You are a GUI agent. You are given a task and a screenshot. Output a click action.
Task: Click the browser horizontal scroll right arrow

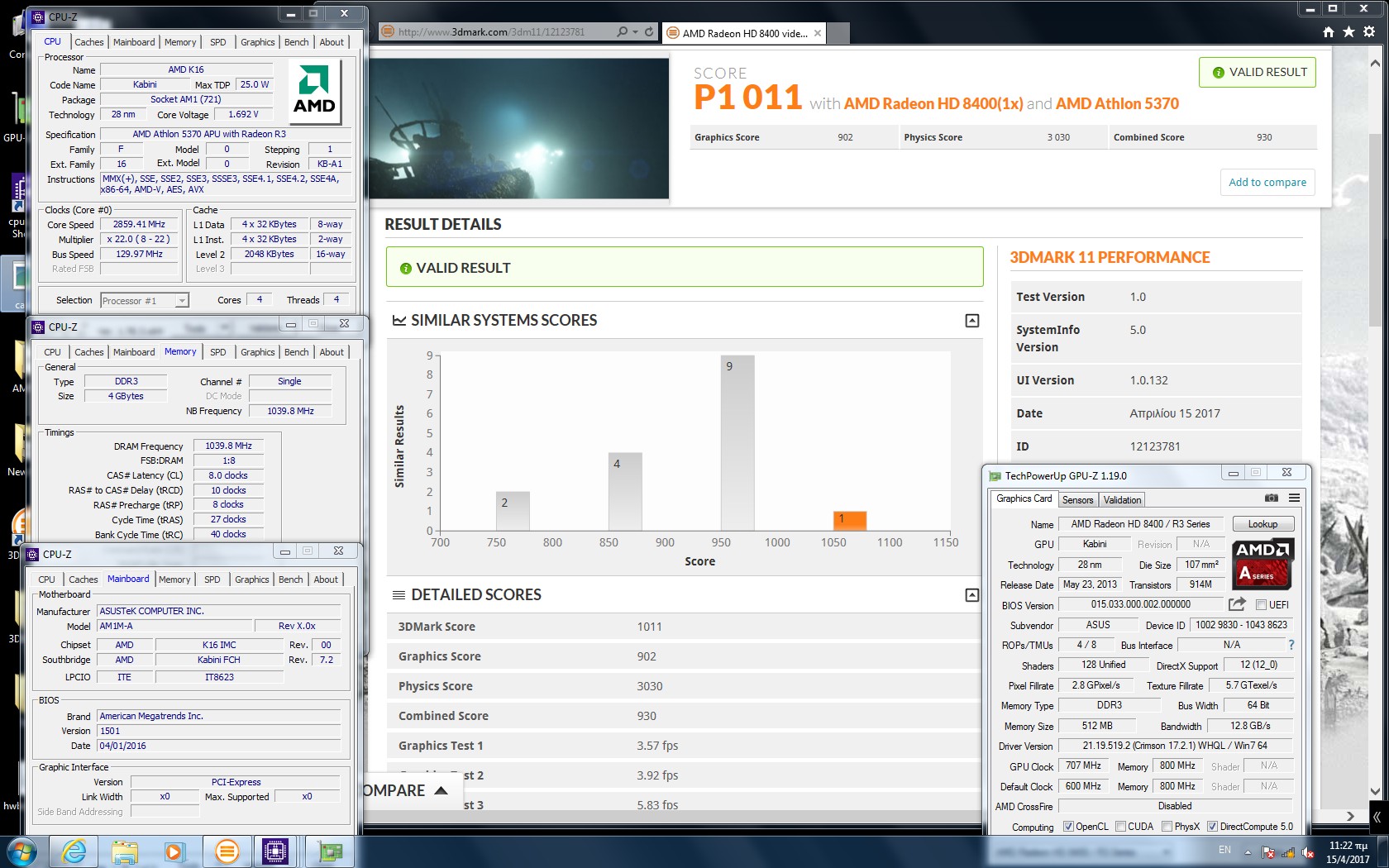tap(1349, 817)
